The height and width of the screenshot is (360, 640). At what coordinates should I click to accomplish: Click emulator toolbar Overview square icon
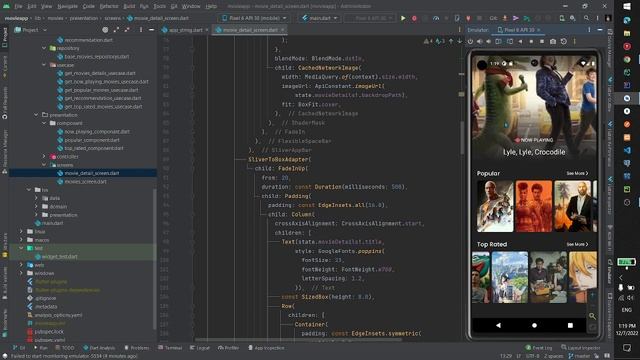(542, 41)
